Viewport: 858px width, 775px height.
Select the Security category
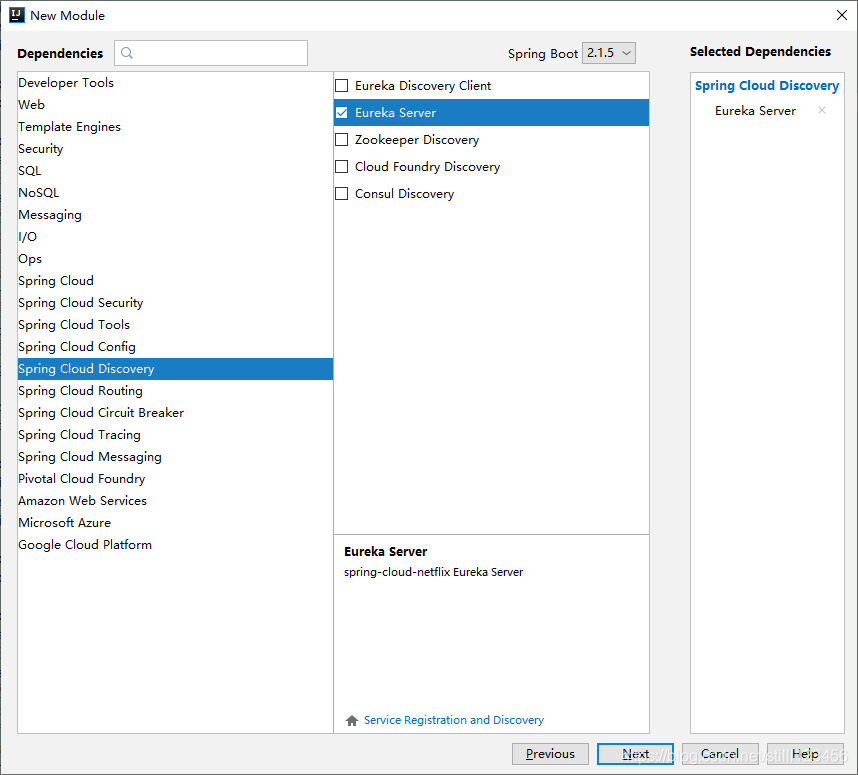[x=175, y=149]
